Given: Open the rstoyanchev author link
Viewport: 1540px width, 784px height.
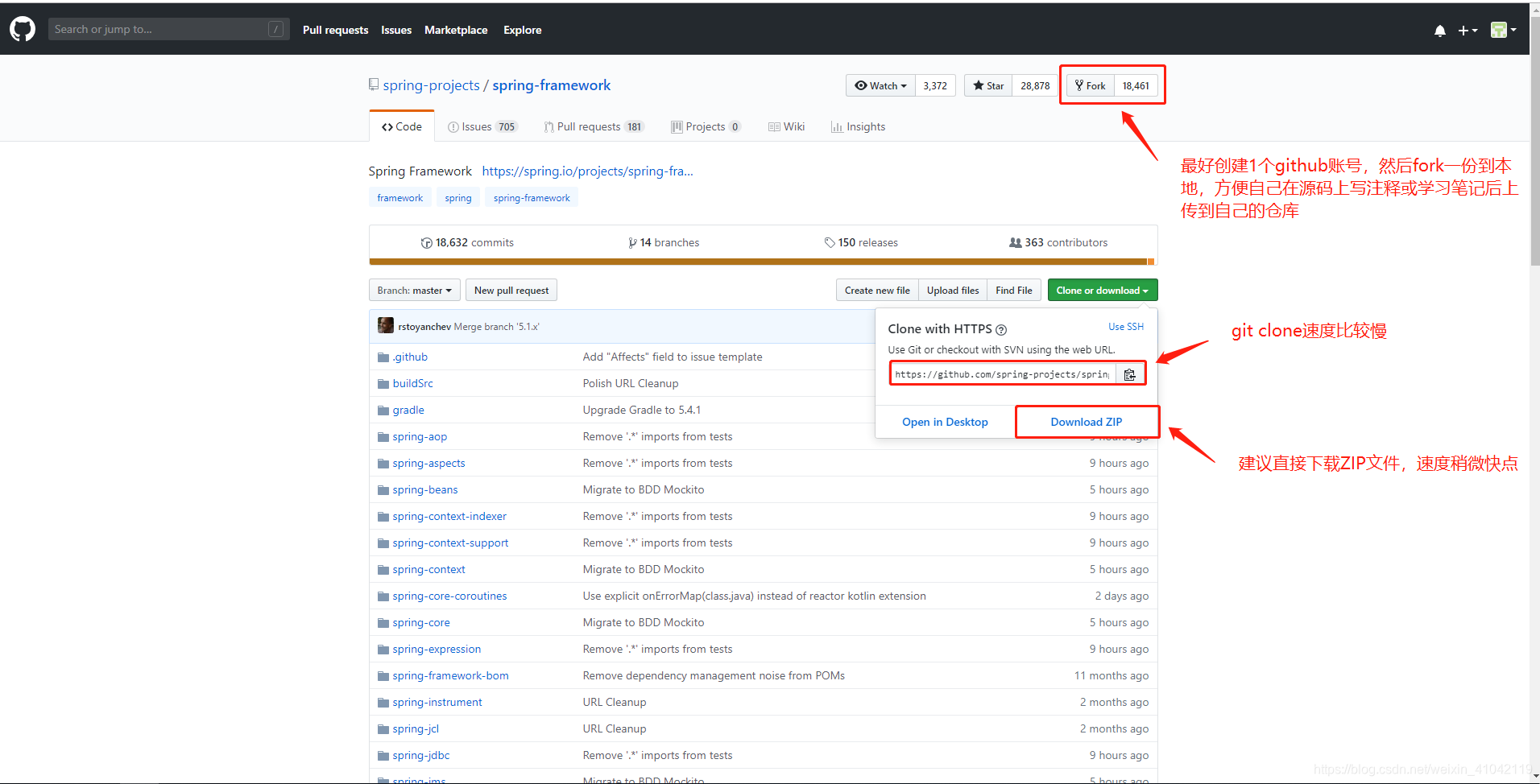Looking at the screenshot, I should point(424,327).
